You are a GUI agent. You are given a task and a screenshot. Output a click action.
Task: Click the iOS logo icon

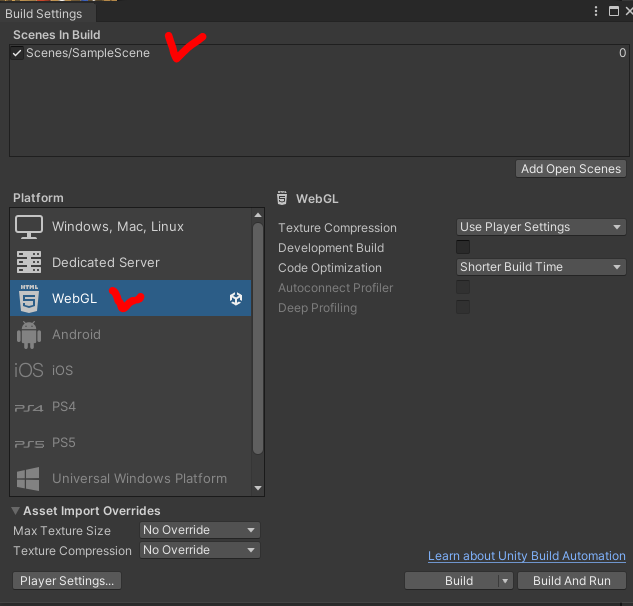(29, 370)
